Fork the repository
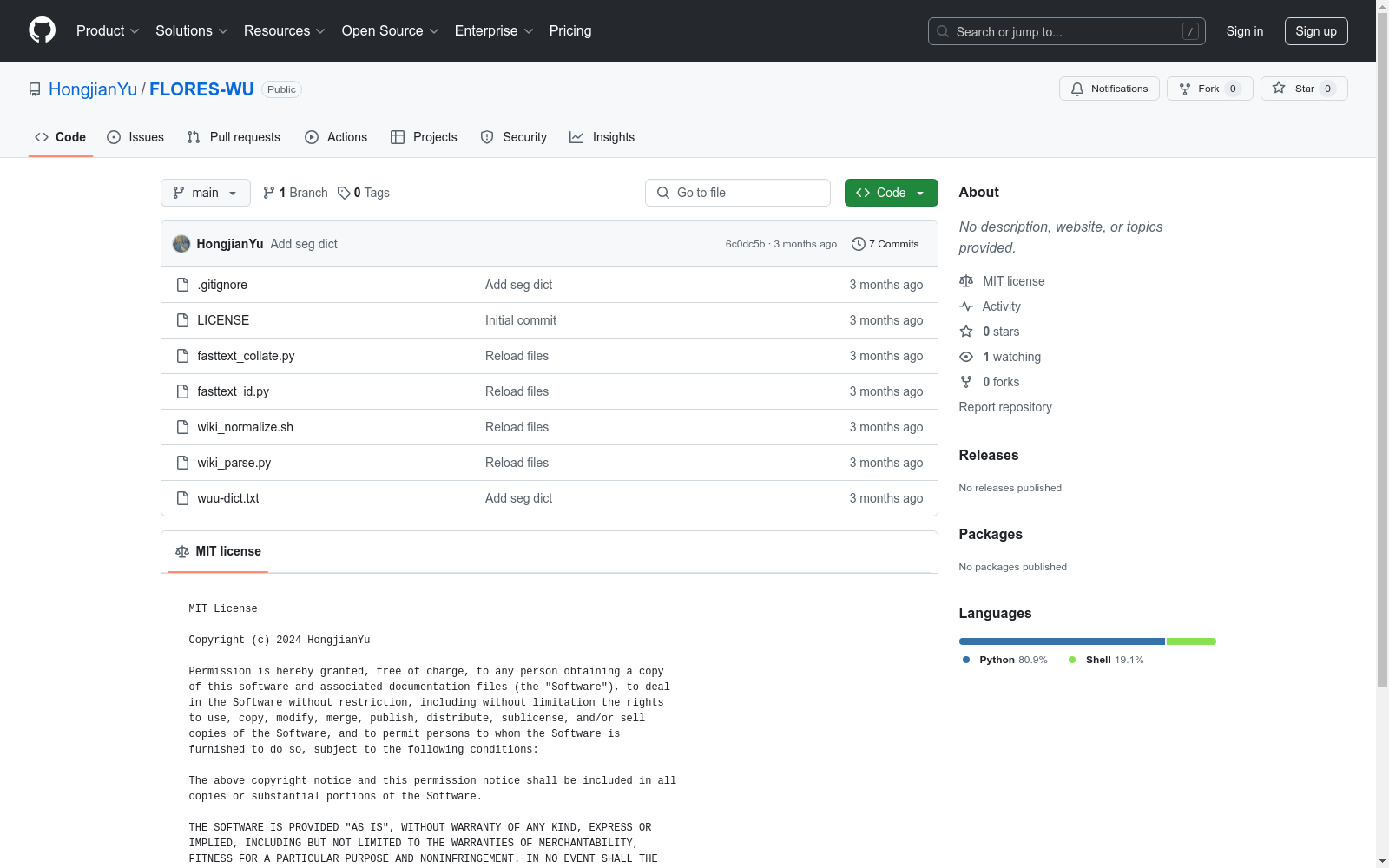 click(1210, 89)
